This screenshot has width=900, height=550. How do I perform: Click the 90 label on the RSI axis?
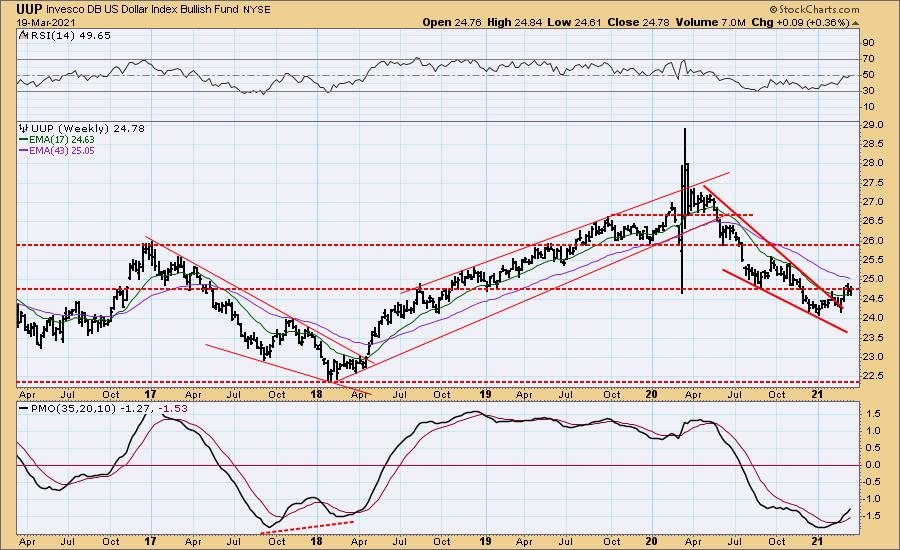(868, 43)
